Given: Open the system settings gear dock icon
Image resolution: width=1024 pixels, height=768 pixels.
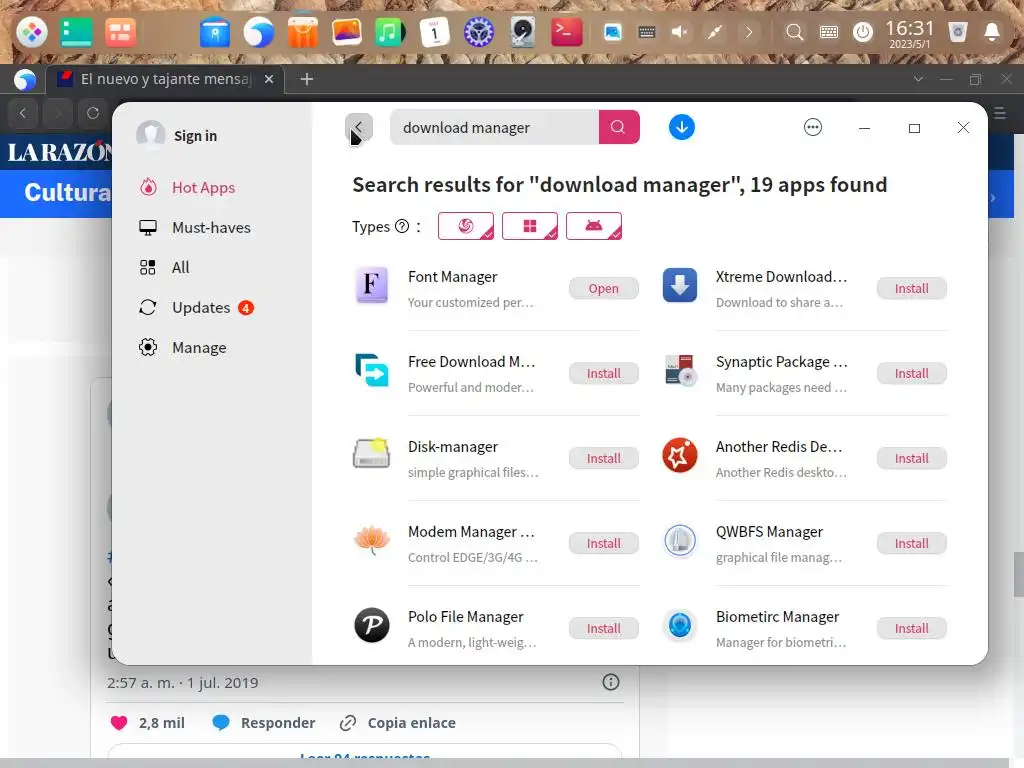Looking at the screenshot, I should tap(478, 32).
